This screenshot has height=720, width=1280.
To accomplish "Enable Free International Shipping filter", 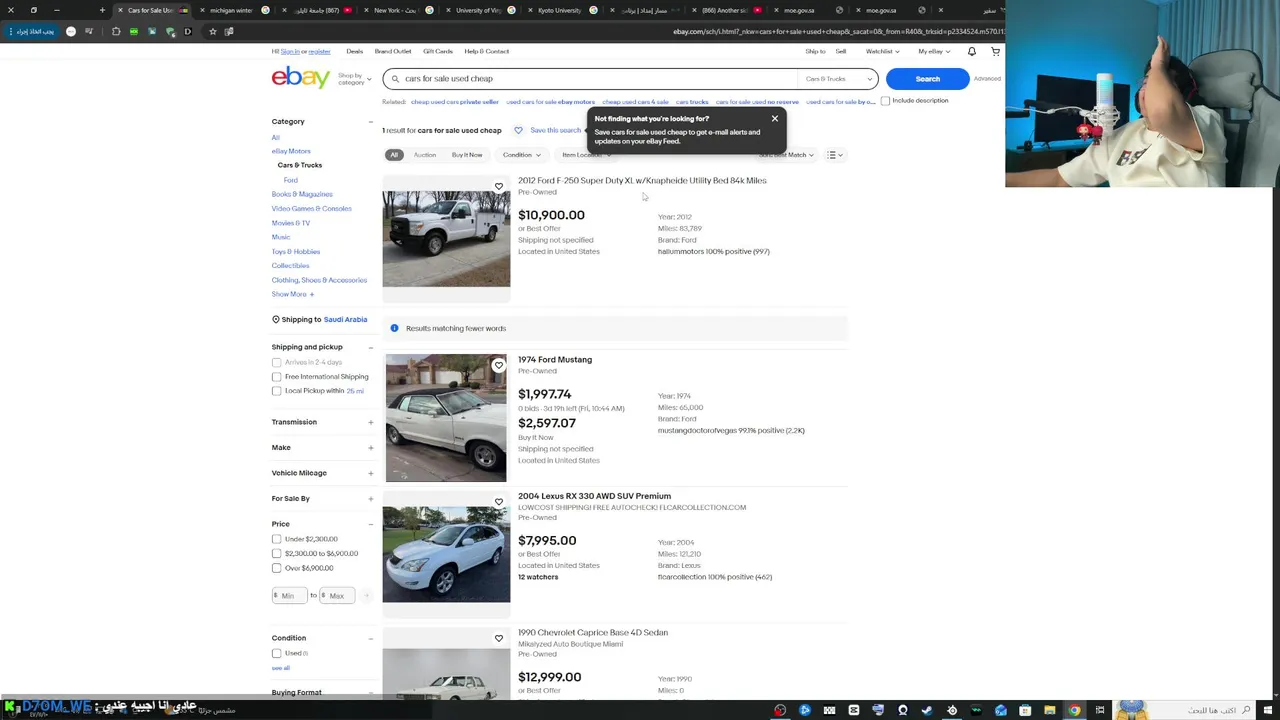I will pos(276,377).
